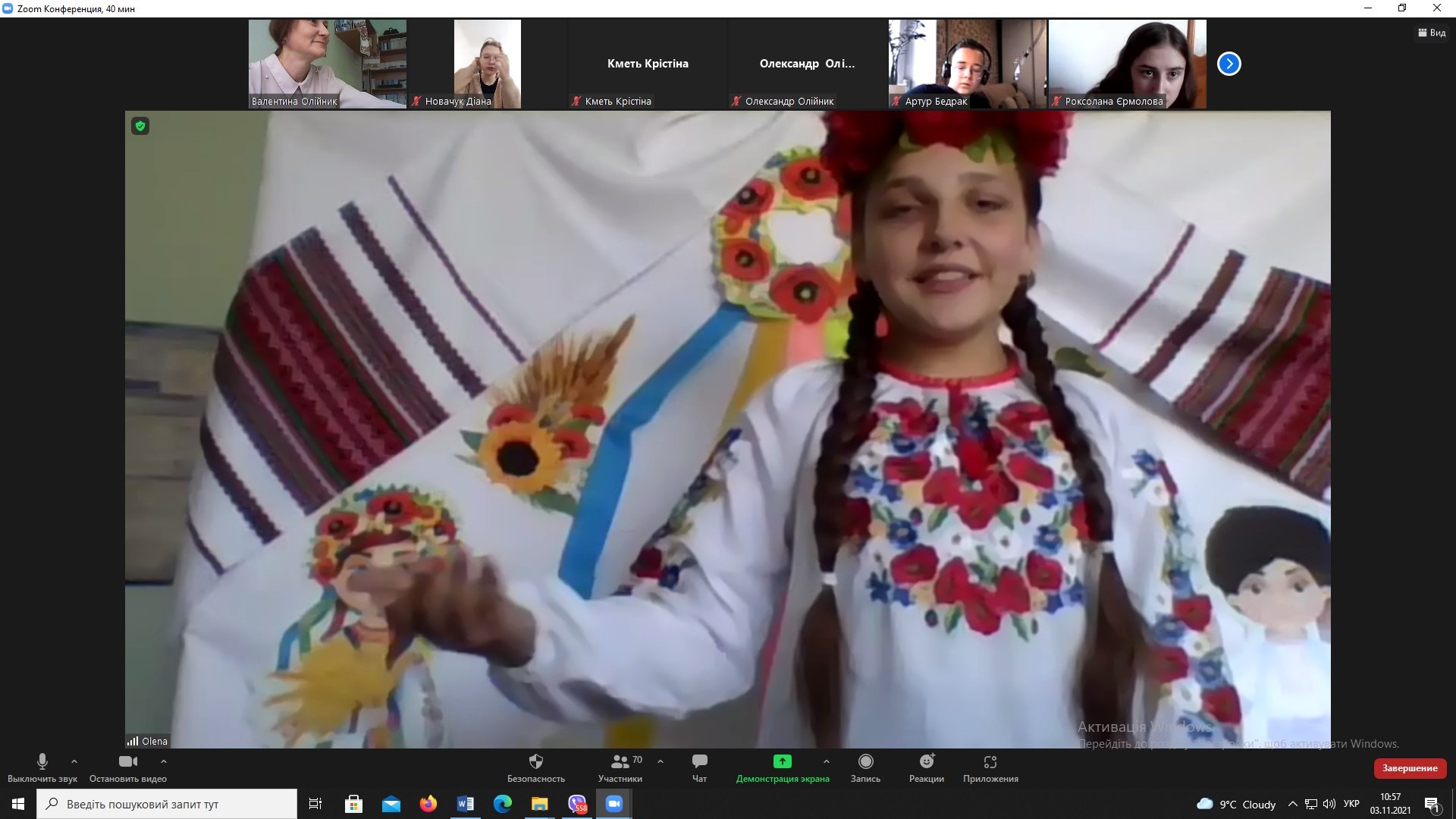
Task: Expand audio options arrow next to microphone
Action: pos(74,761)
